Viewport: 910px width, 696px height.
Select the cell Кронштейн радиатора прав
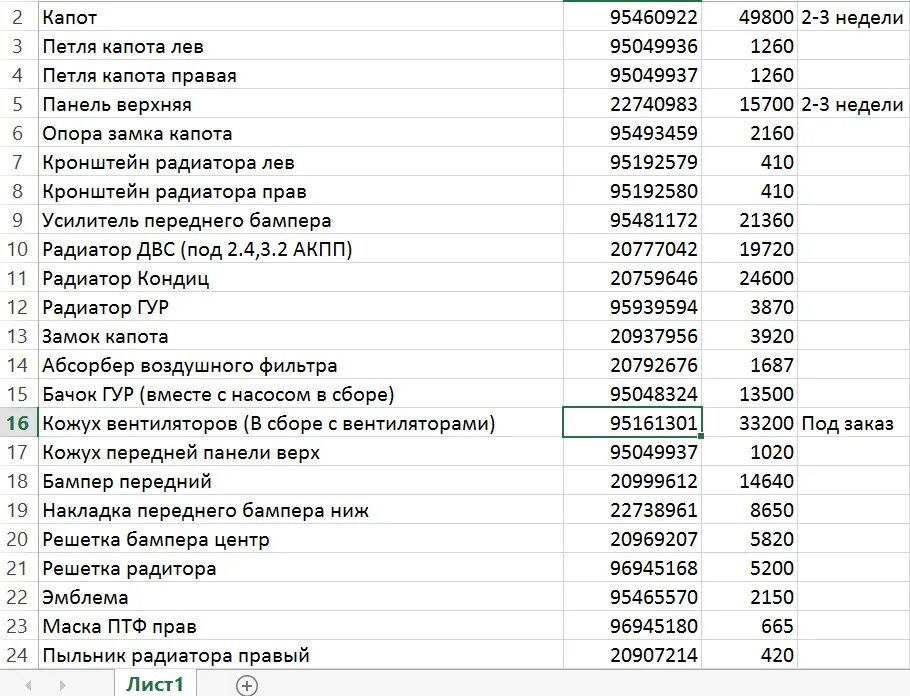(x=301, y=191)
